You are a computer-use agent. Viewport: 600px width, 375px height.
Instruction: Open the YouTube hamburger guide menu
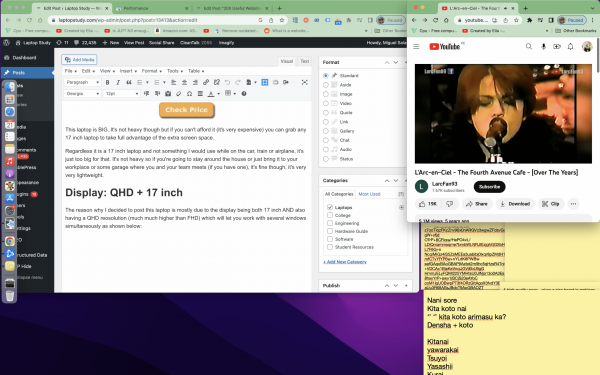coord(416,46)
